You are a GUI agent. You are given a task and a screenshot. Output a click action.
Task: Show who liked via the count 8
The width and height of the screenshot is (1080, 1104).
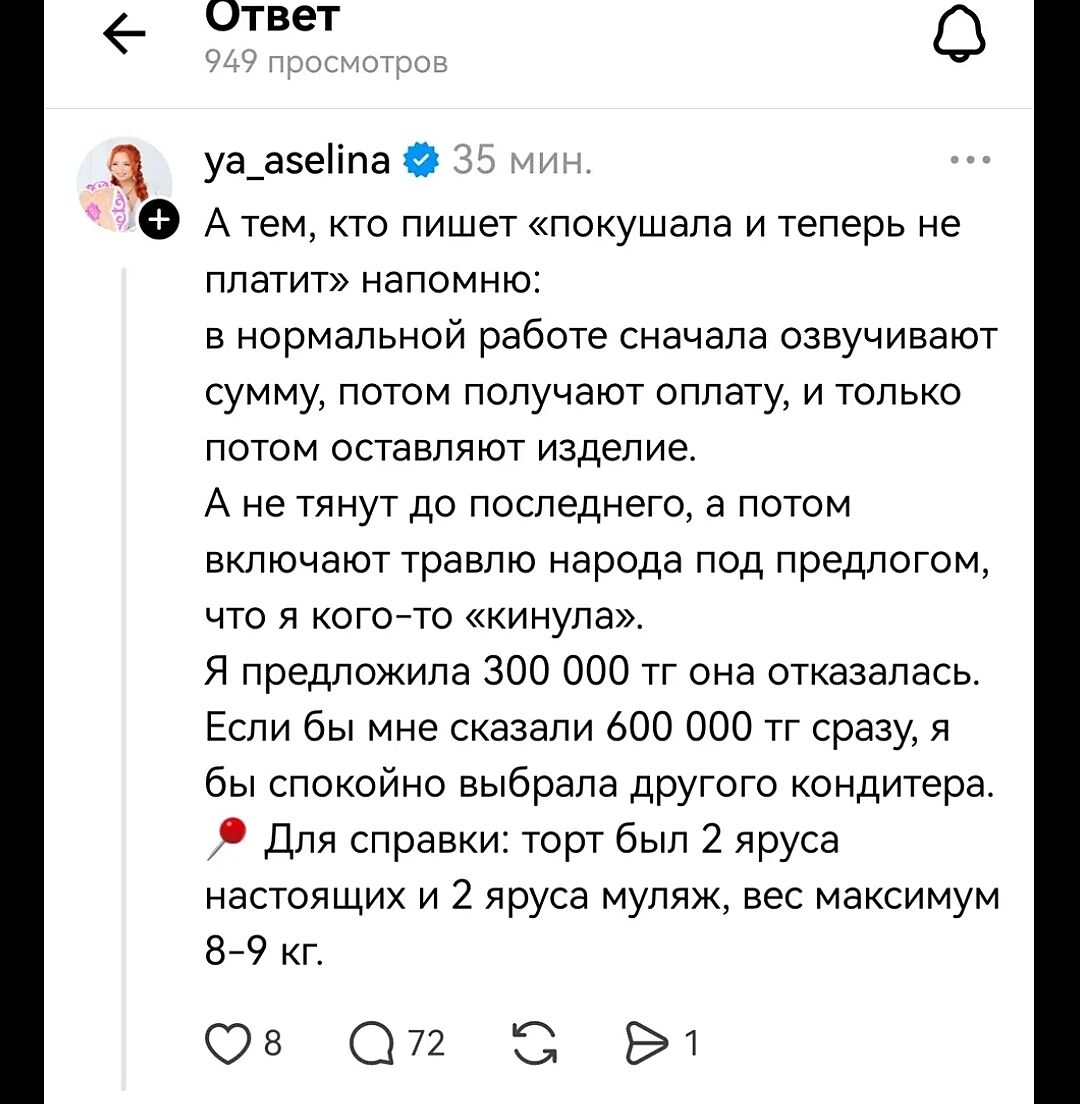coord(271,1044)
